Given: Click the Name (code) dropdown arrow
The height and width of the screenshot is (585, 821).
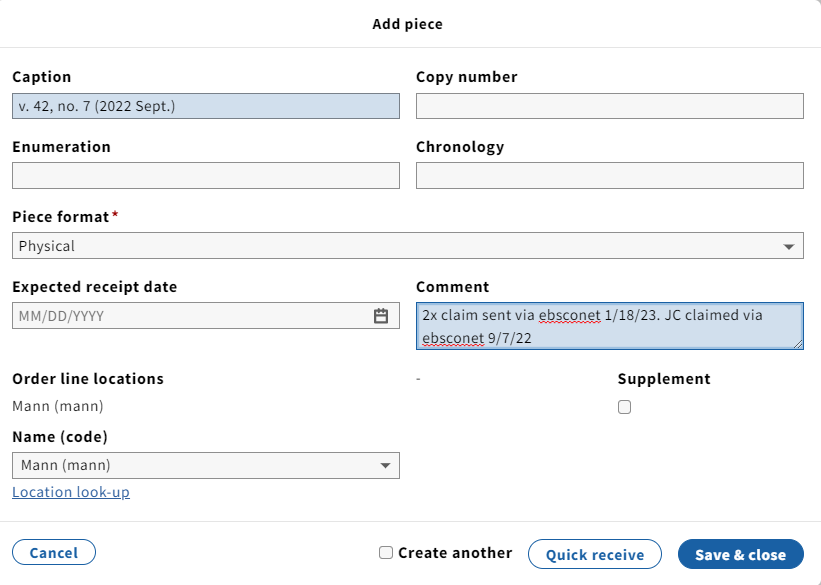Looking at the screenshot, I should coord(385,465).
